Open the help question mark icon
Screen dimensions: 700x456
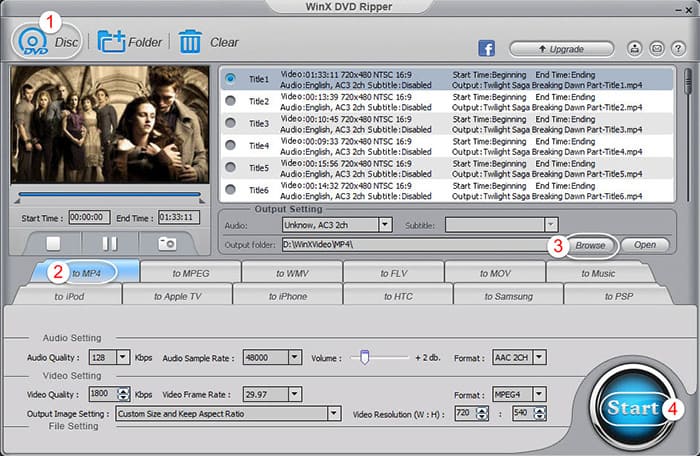678,48
